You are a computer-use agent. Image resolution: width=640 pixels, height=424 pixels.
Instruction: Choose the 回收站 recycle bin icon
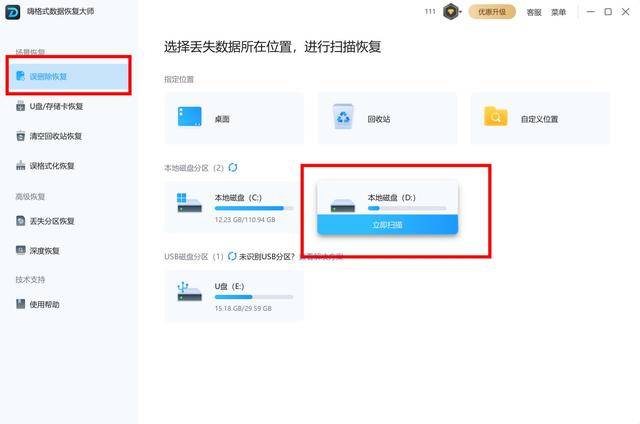pos(343,118)
